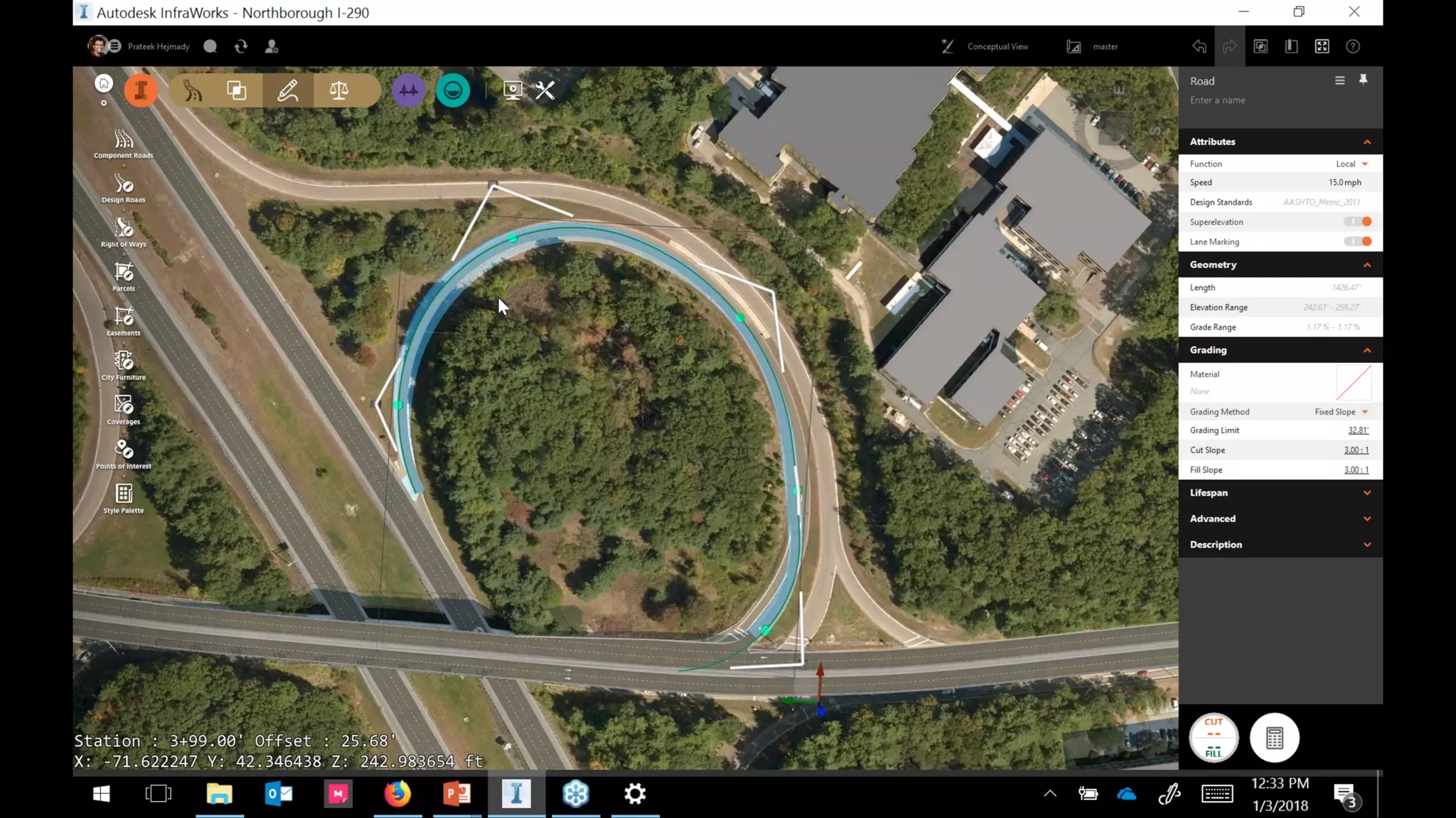Select Parcels tool
1456x818 pixels.
coord(124,277)
